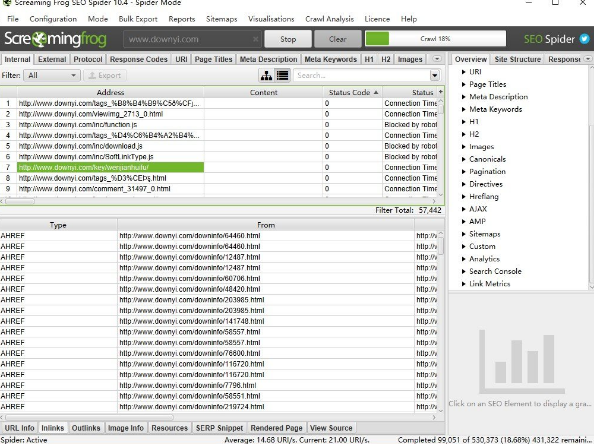Switch to the Response Codes tab
594x444 pixels.
[x=139, y=59]
